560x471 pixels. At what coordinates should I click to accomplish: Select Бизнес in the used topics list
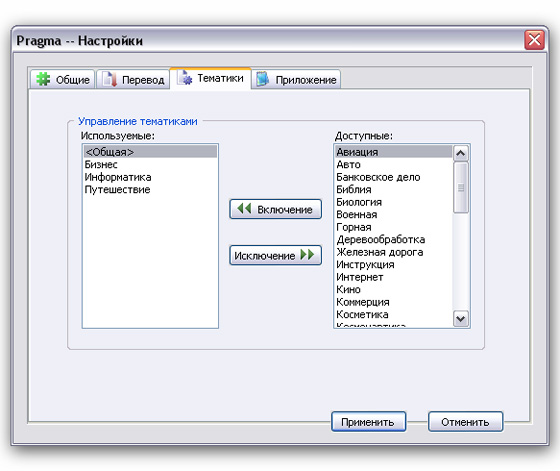click(x=150, y=164)
